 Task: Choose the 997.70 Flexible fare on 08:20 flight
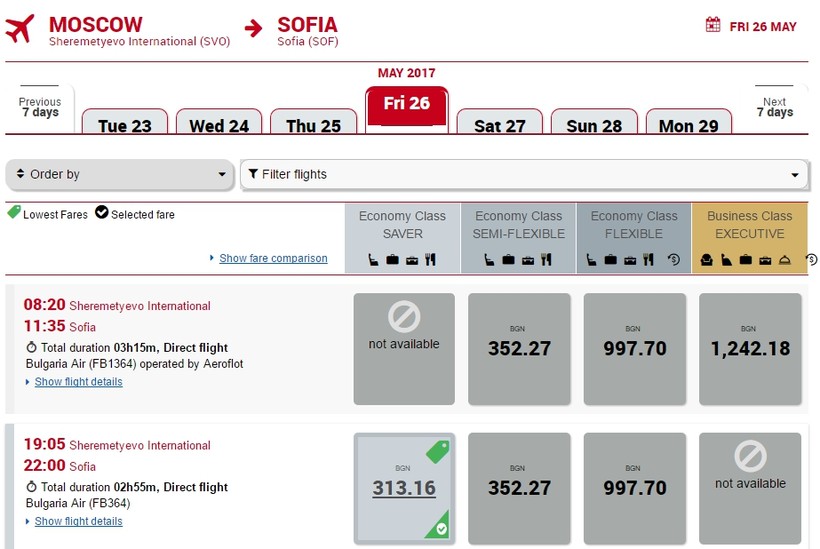click(x=634, y=348)
